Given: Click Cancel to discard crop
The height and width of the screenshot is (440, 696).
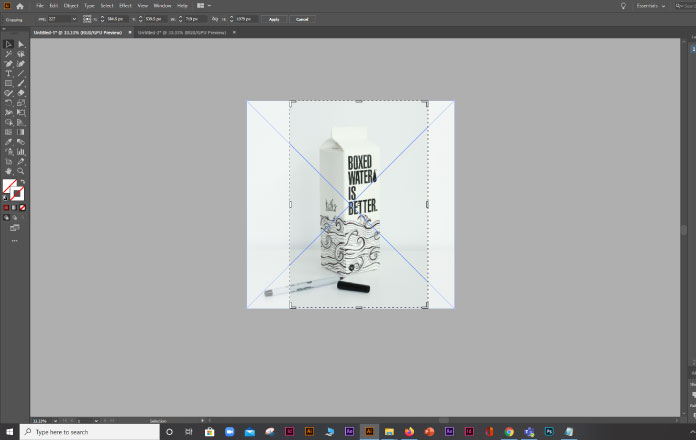Looking at the screenshot, I should coord(302,19).
